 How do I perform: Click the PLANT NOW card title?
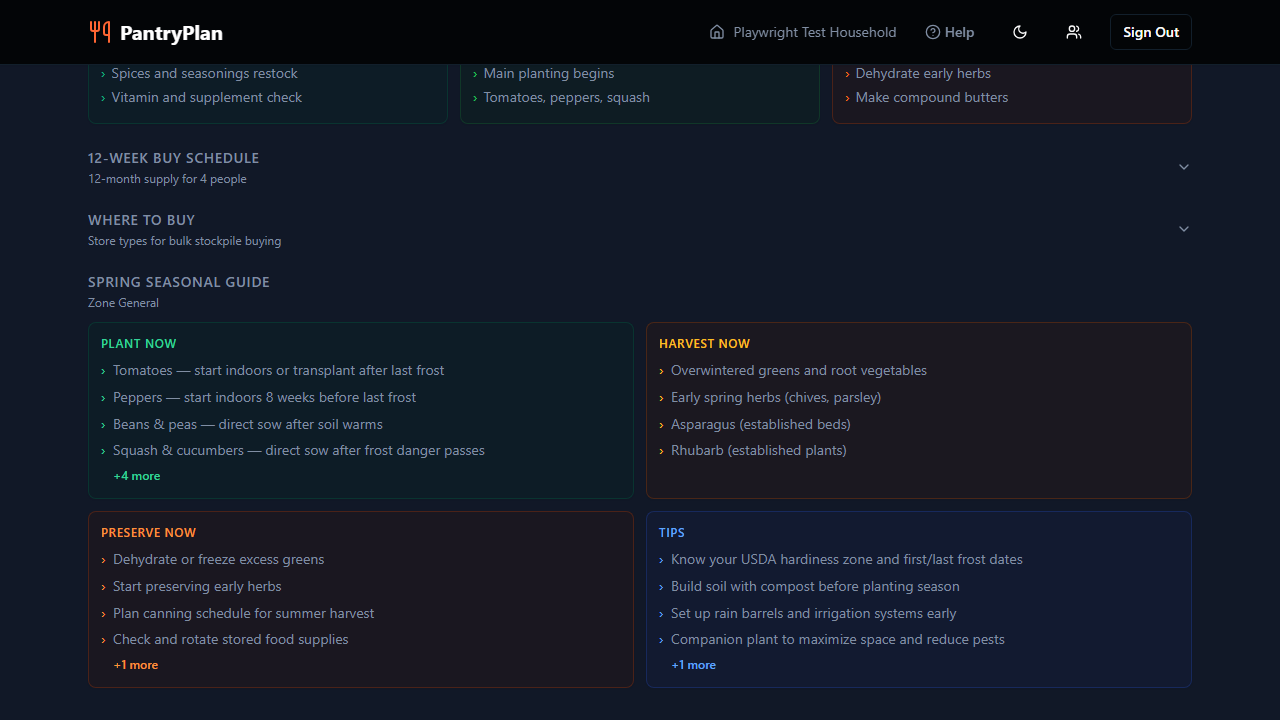point(139,343)
